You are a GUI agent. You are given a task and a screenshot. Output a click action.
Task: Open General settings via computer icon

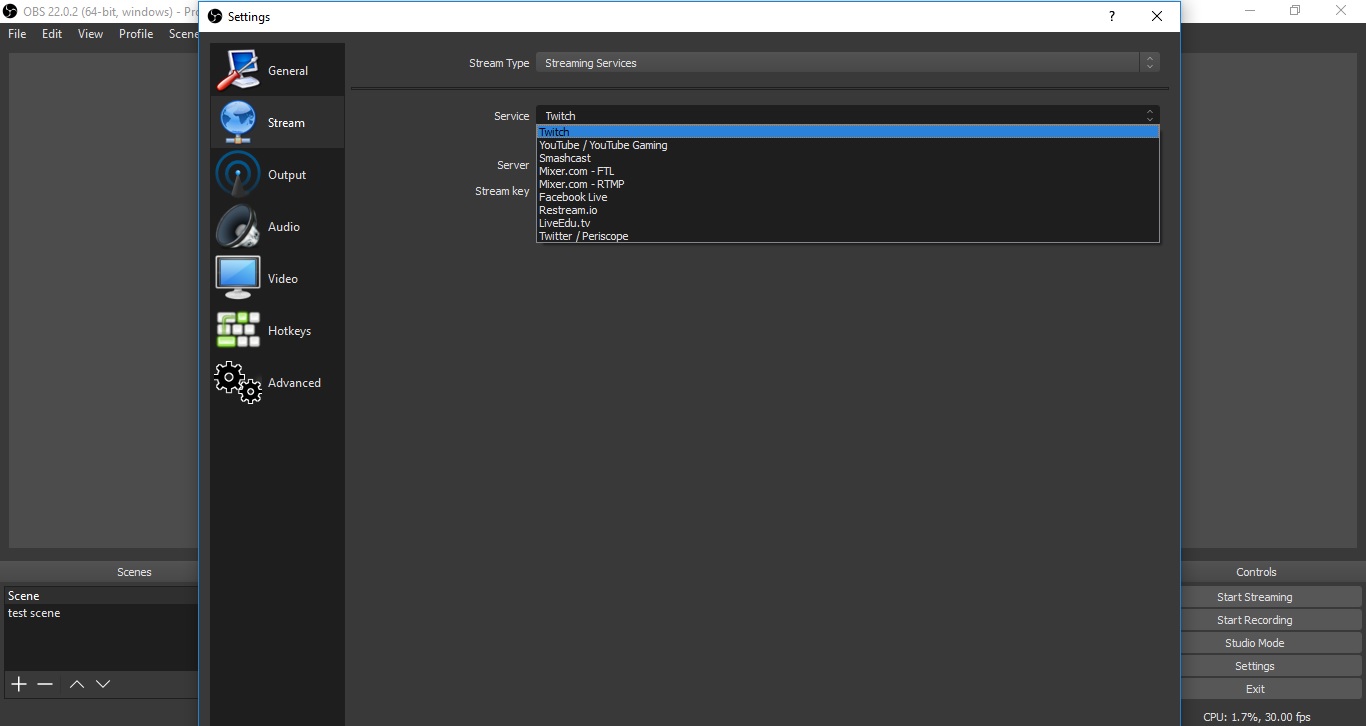[x=238, y=70]
